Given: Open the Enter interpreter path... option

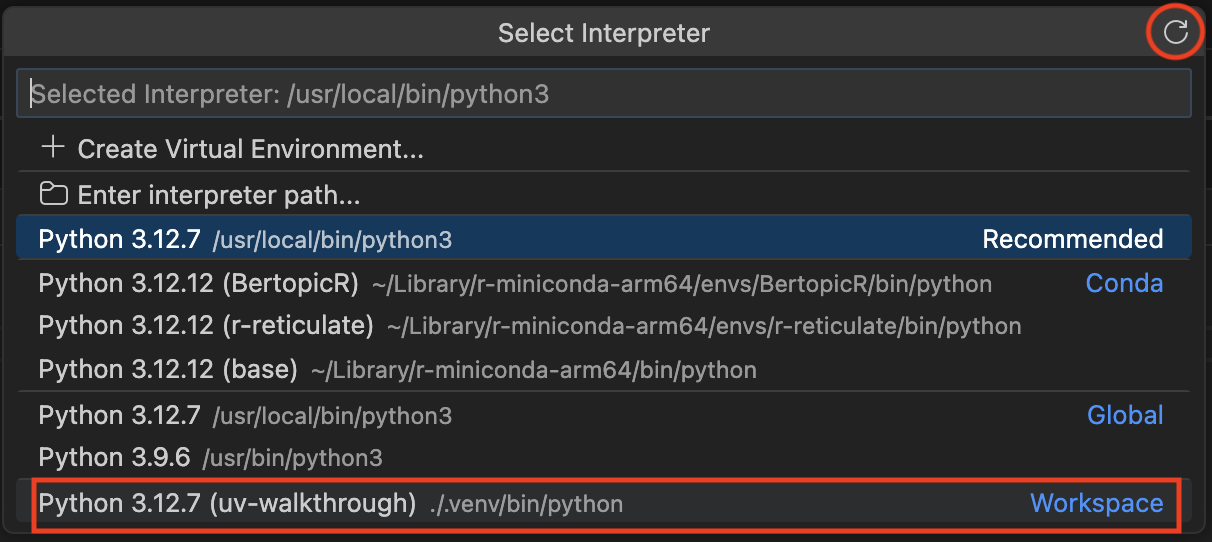Looking at the screenshot, I should tap(218, 195).
